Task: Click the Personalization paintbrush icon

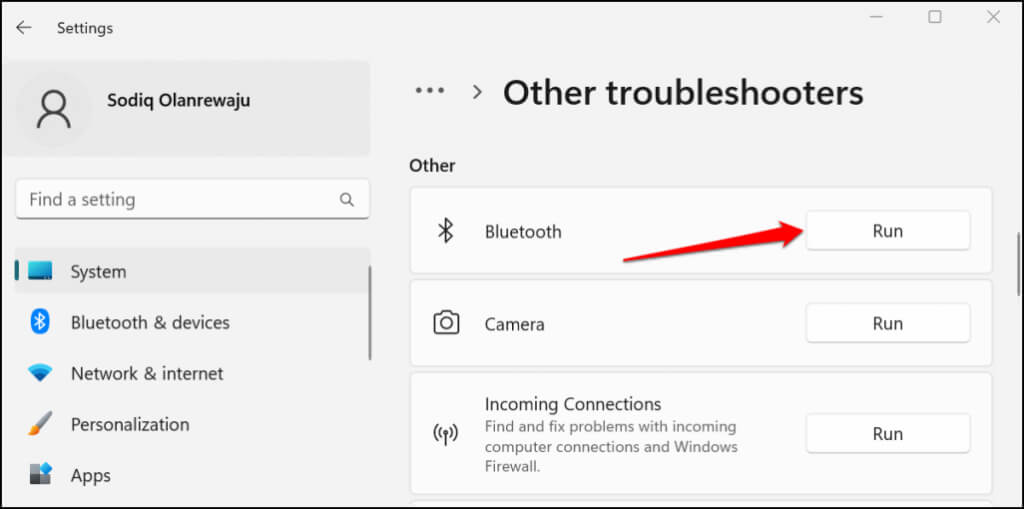Action: (40, 424)
